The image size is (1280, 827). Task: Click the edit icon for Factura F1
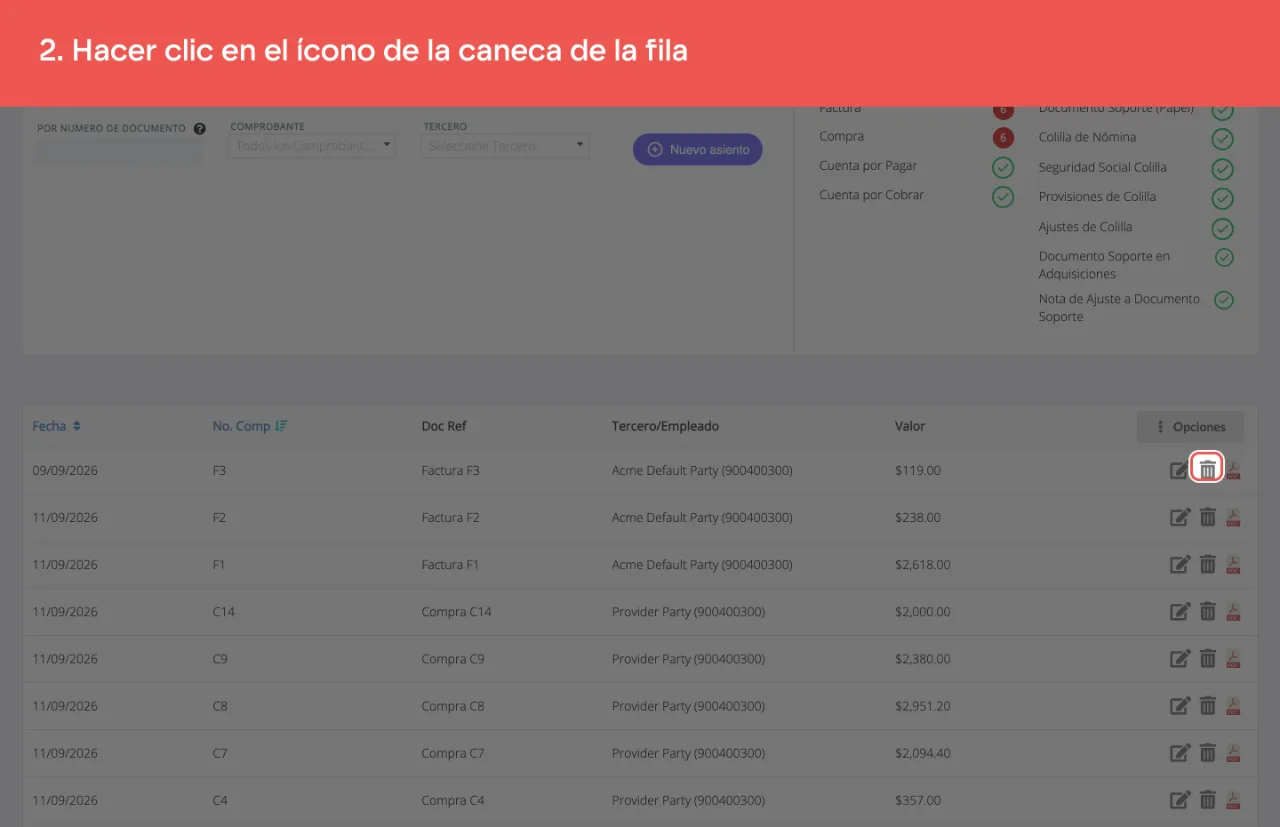pyautogui.click(x=1180, y=564)
